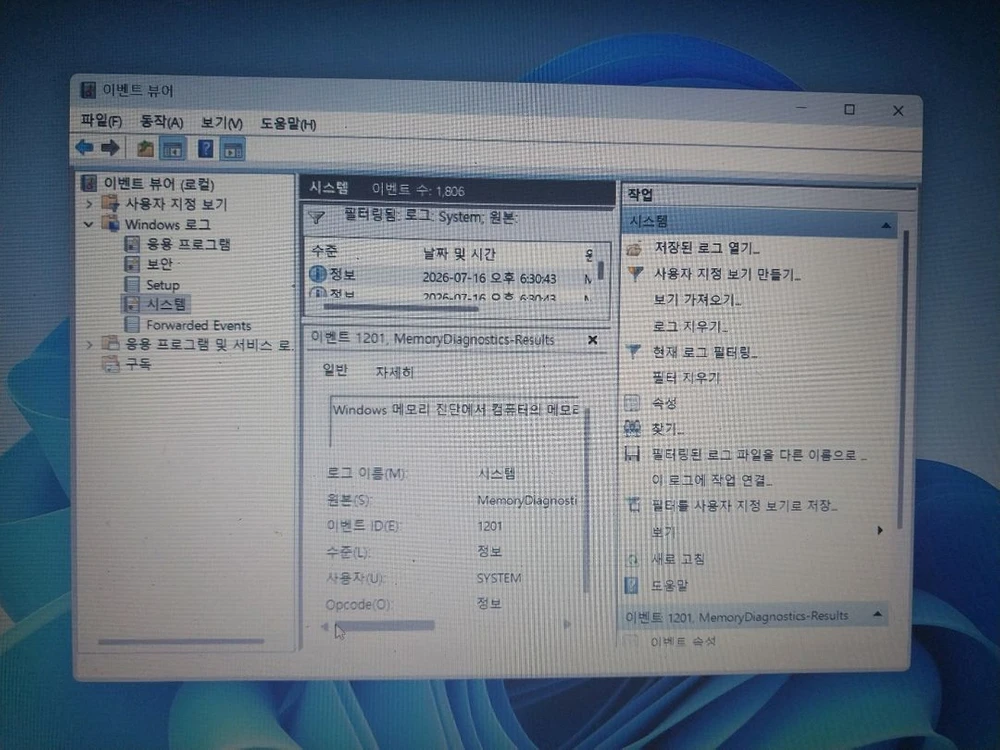Click 이벤트 속성 action at the bottom
This screenshot has height=750, width=1000.
(683, 641)
